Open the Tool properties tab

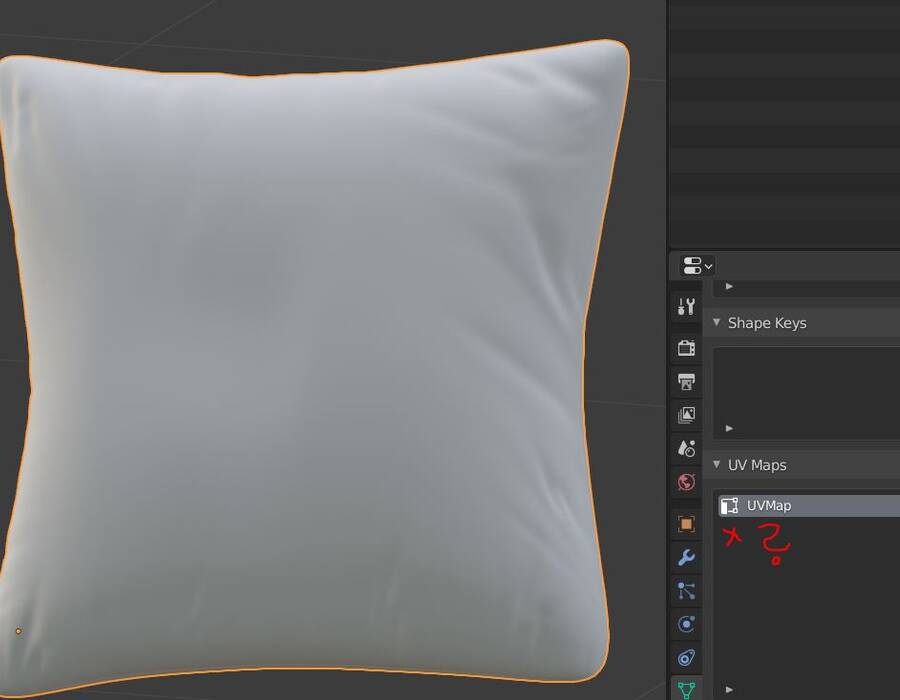point(686,306)
